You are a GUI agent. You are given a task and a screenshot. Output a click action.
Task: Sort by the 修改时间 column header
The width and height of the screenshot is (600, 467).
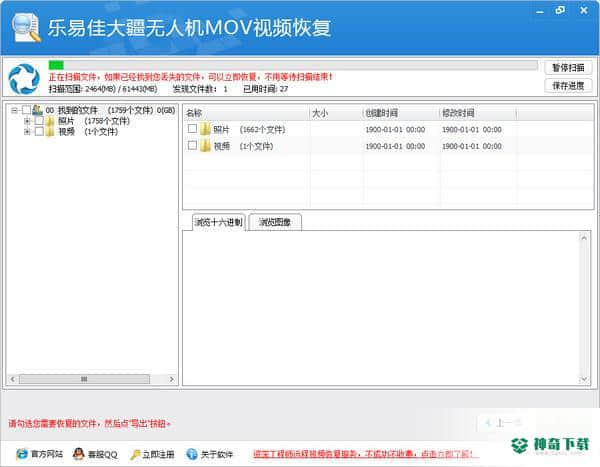coord(478,113)
